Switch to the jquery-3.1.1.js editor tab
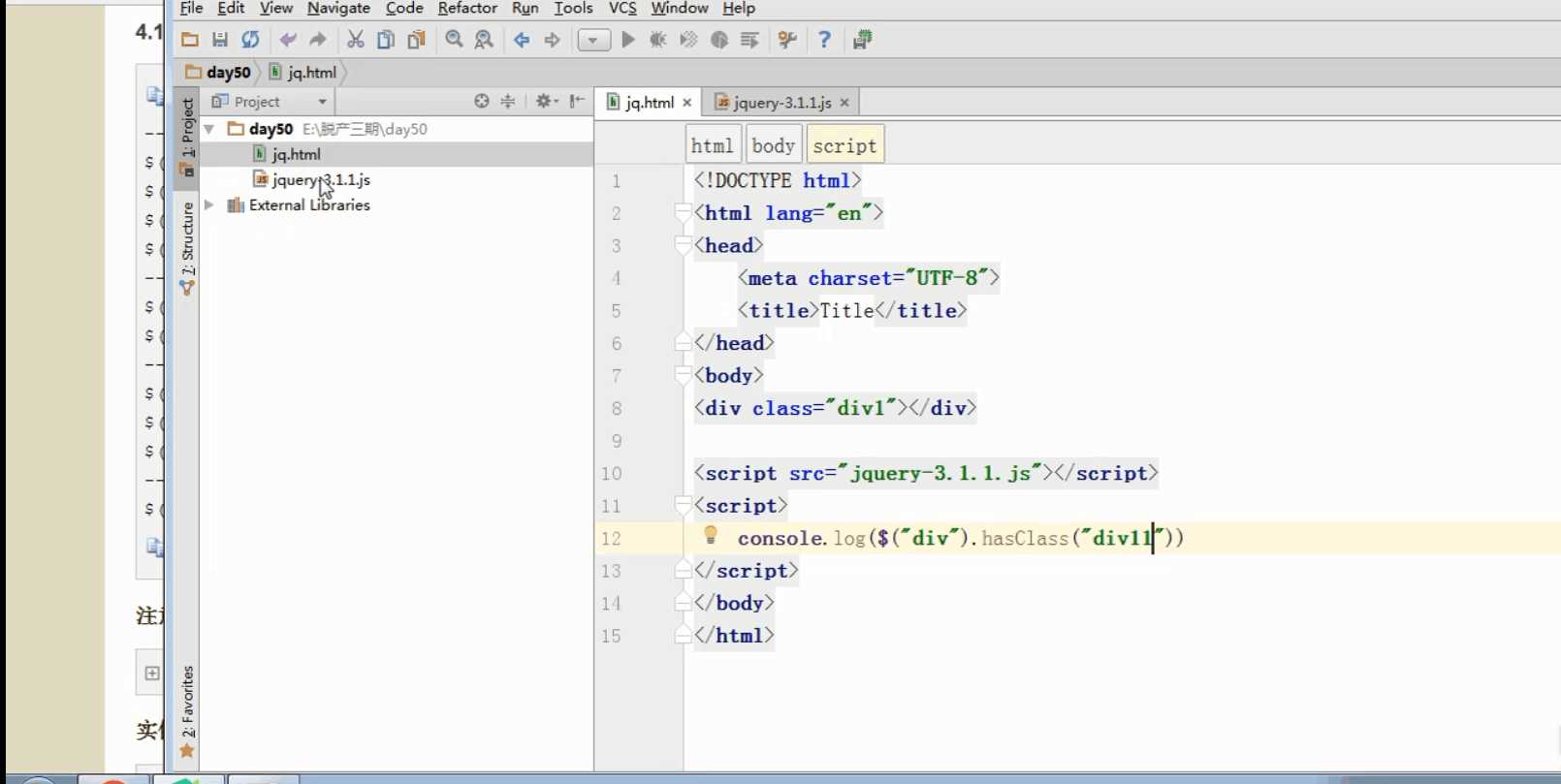 [781, 102]
